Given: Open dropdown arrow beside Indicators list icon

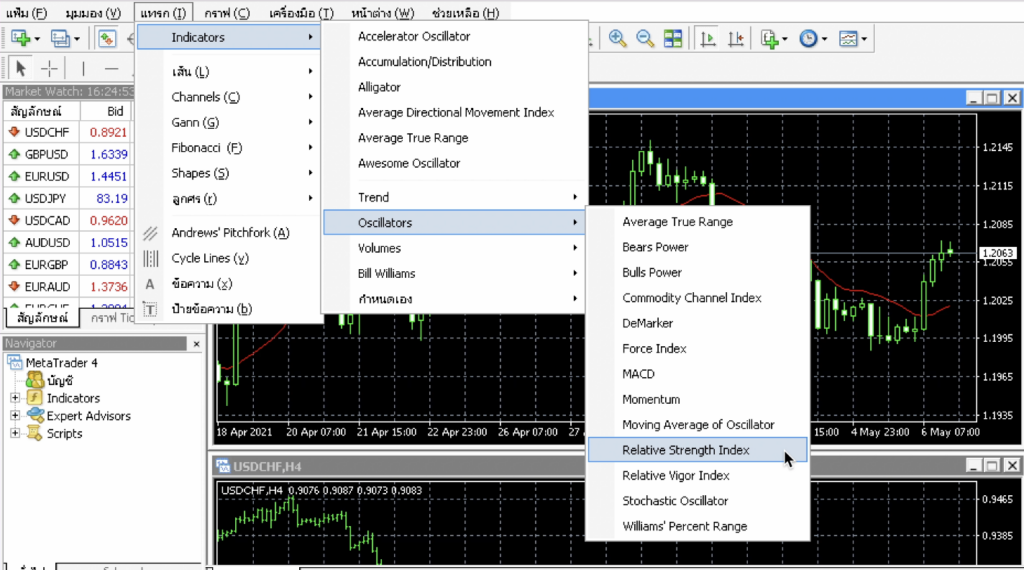Looking at the screenshot, I should (x=785, y=39).
